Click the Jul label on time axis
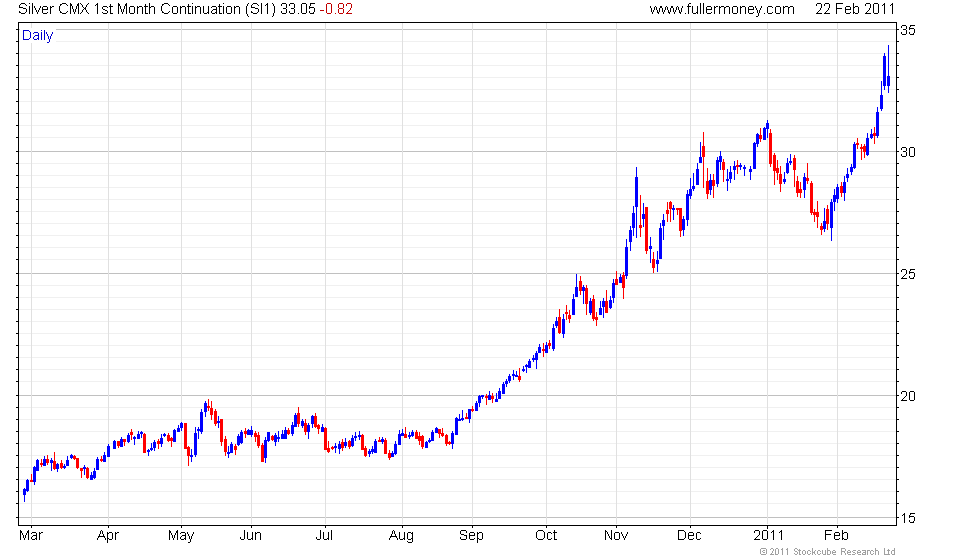 pos(324,536)
